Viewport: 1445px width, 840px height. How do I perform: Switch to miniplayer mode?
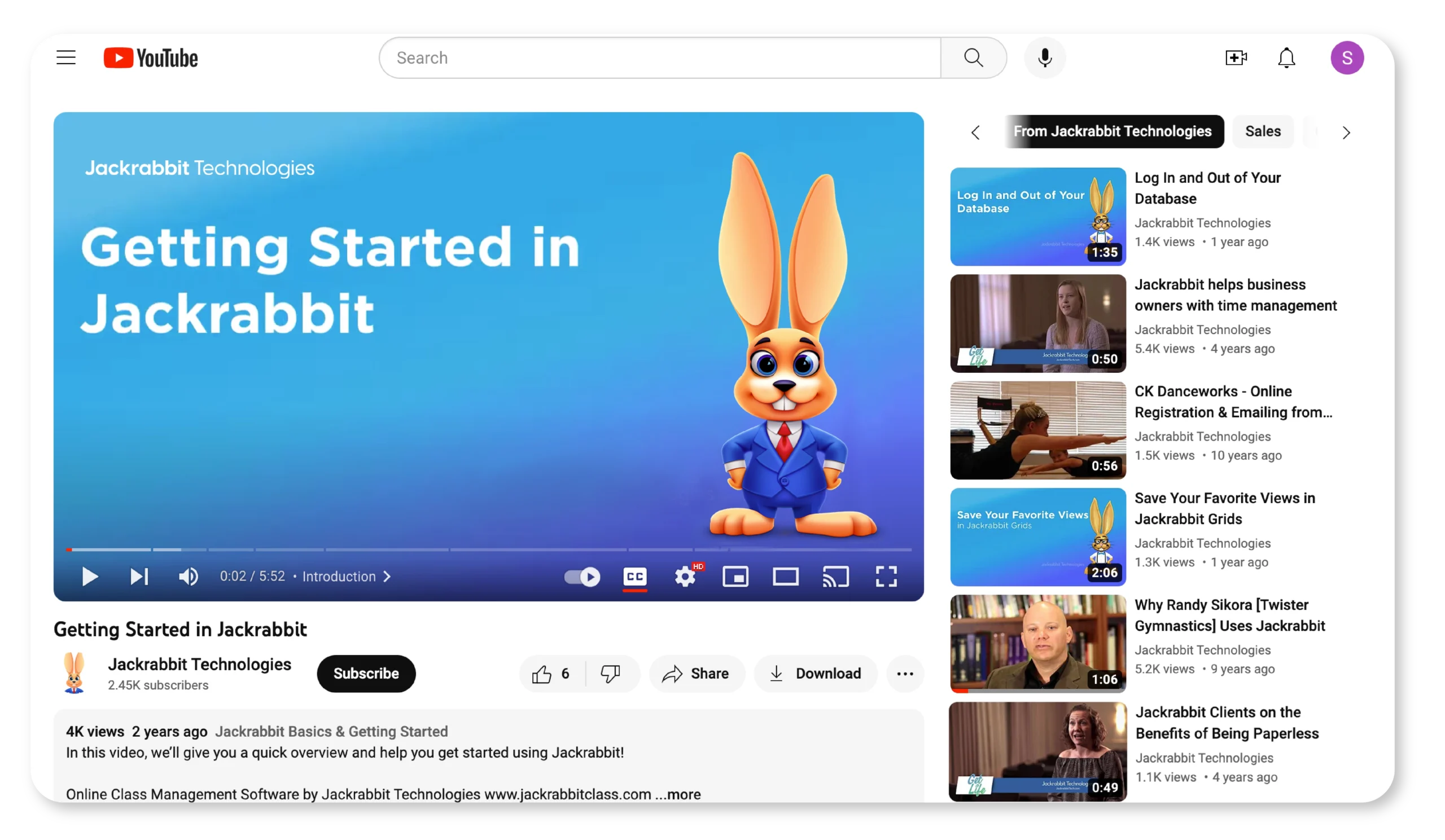[735, 577]
